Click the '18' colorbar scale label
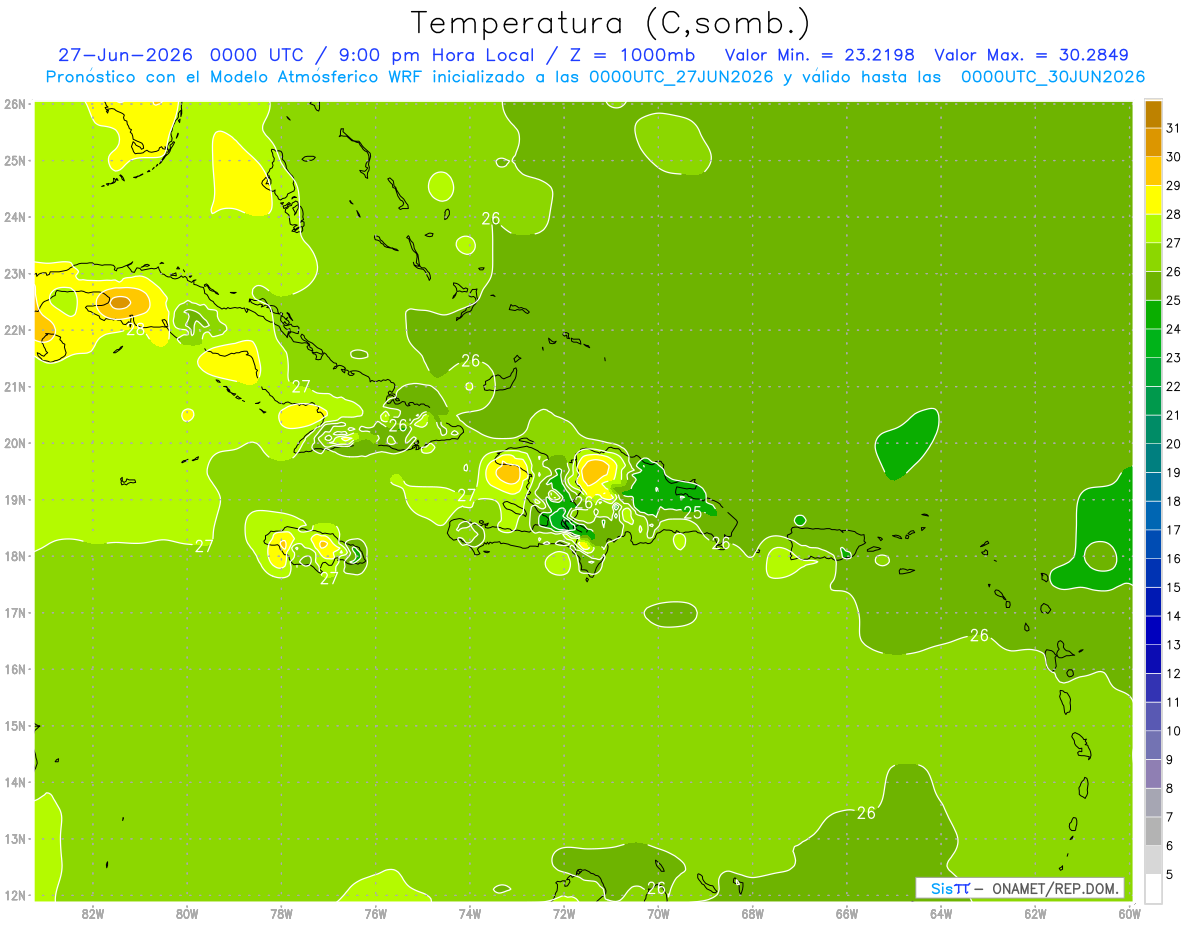 1173,501
